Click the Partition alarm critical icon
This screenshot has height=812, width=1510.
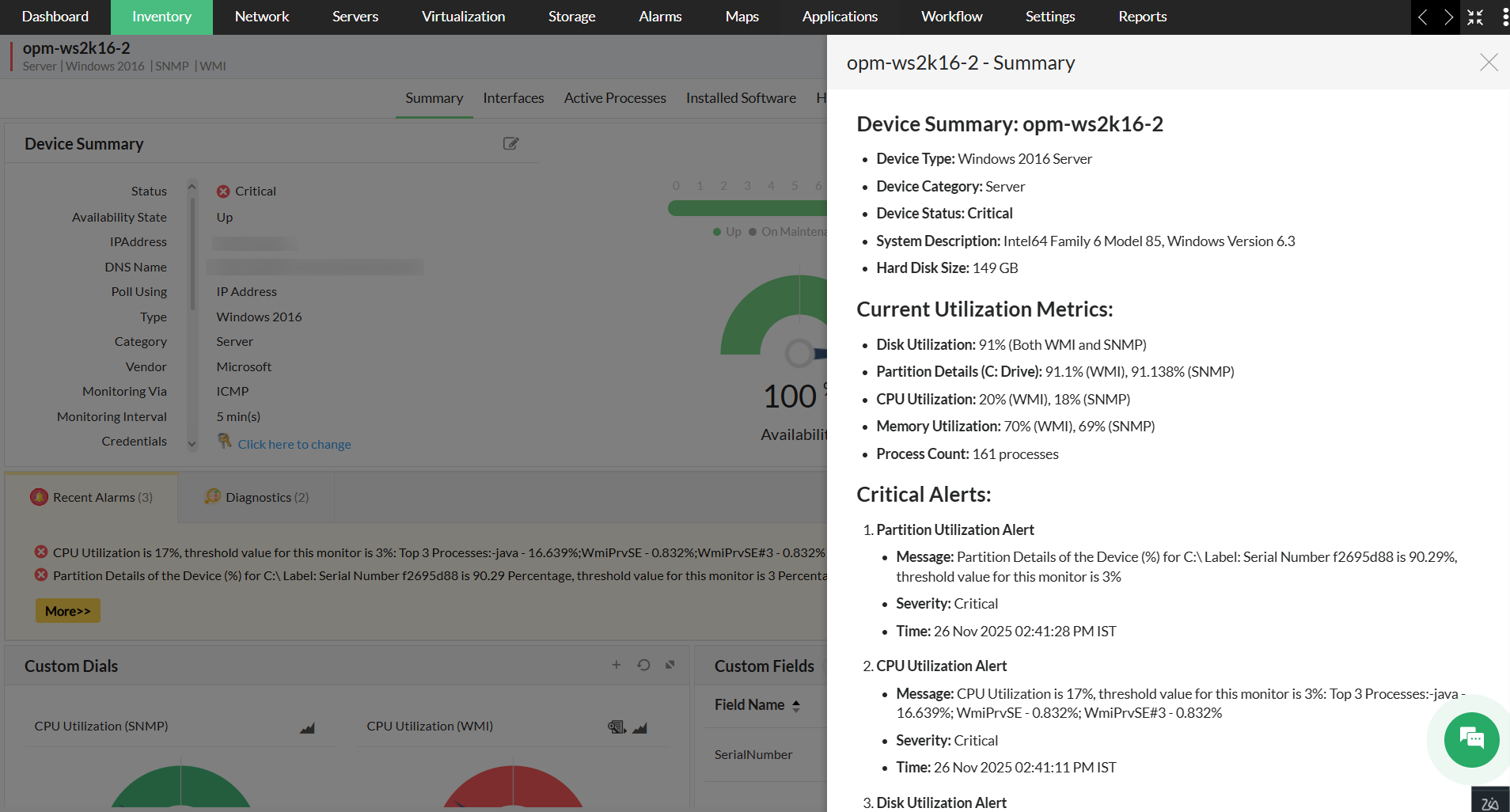coord(41,575)
